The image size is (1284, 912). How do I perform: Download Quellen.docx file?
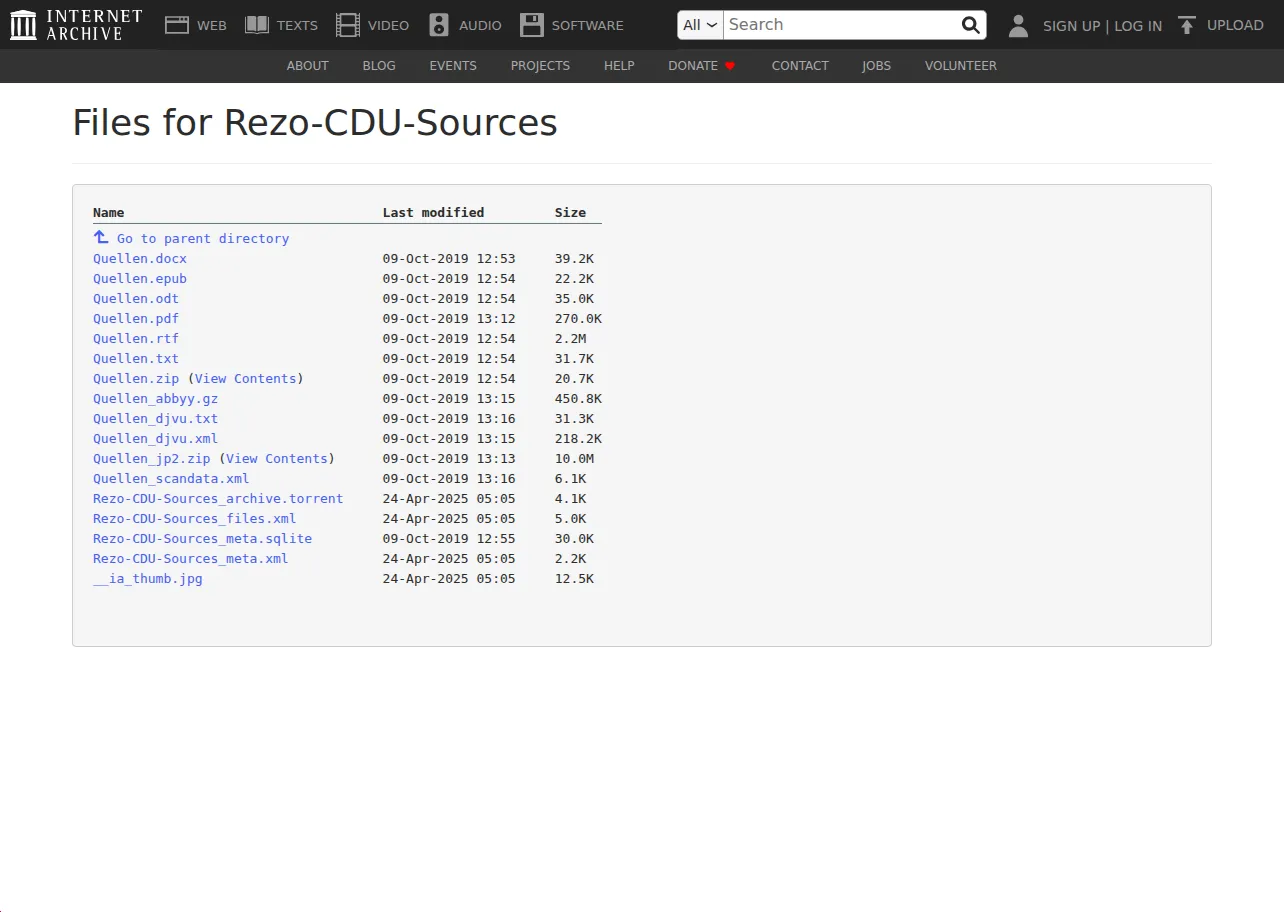point(140,259)
